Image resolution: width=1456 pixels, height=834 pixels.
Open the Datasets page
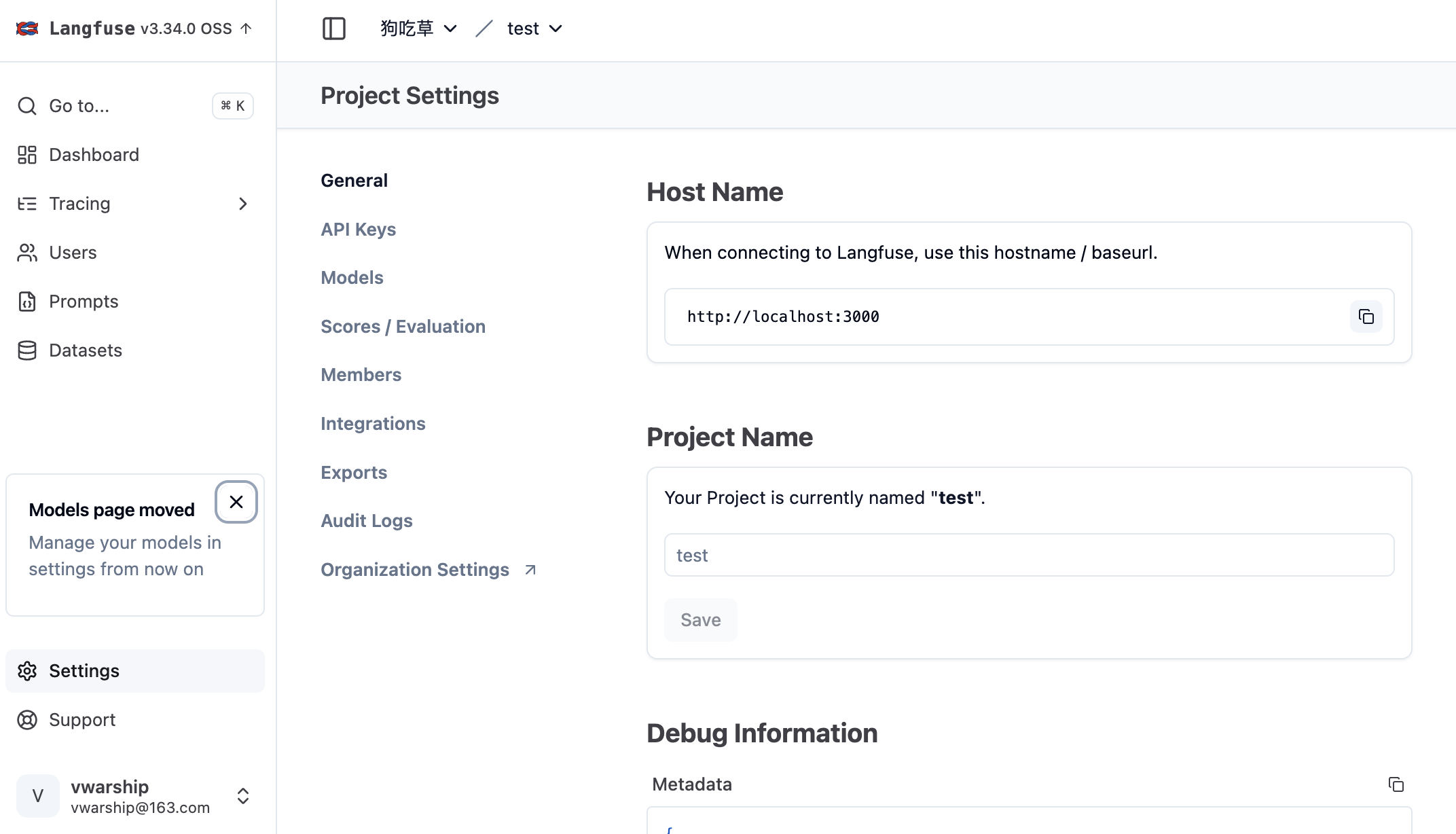pos(86,350)
